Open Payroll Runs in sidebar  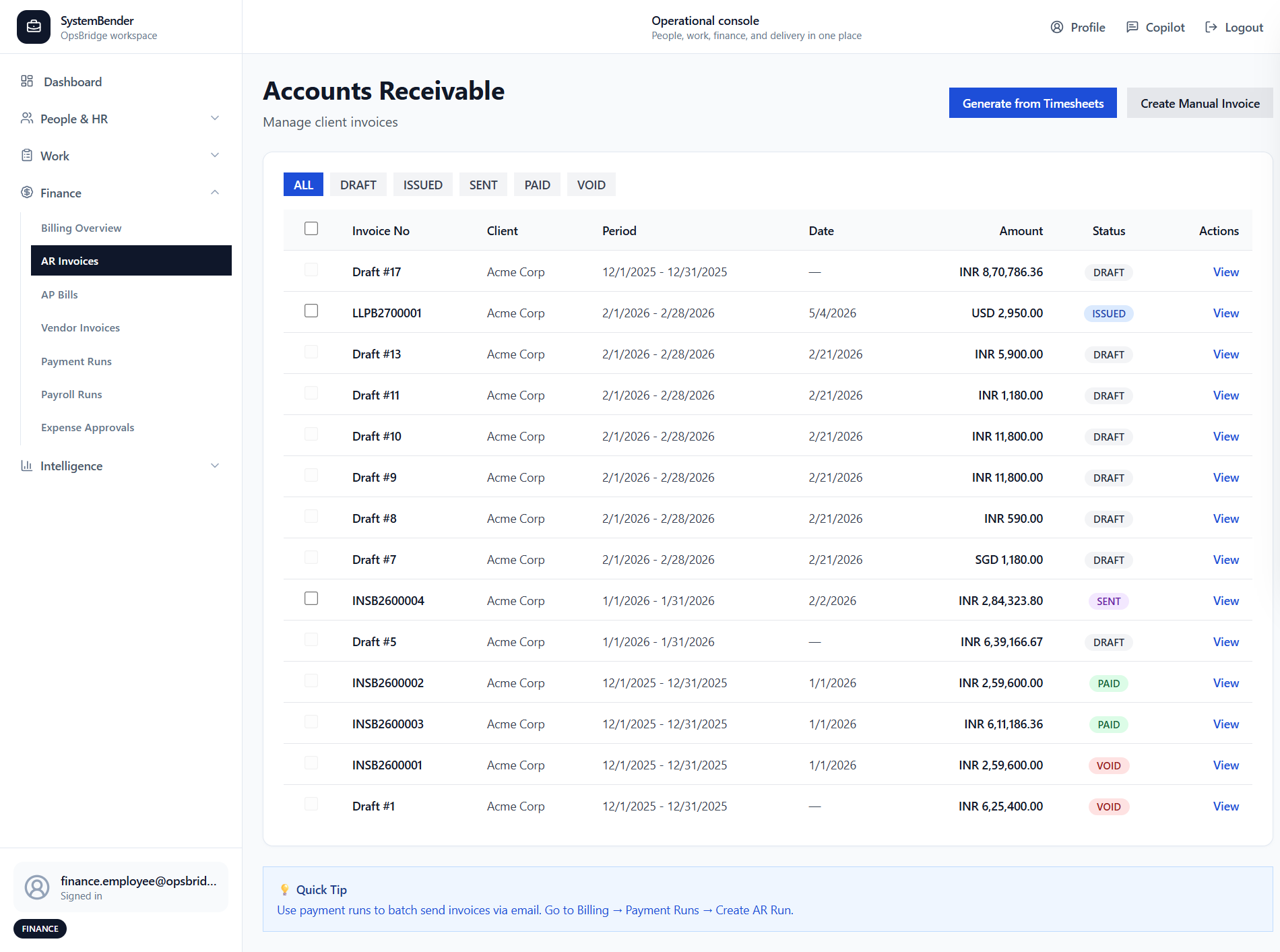(131, 394)
